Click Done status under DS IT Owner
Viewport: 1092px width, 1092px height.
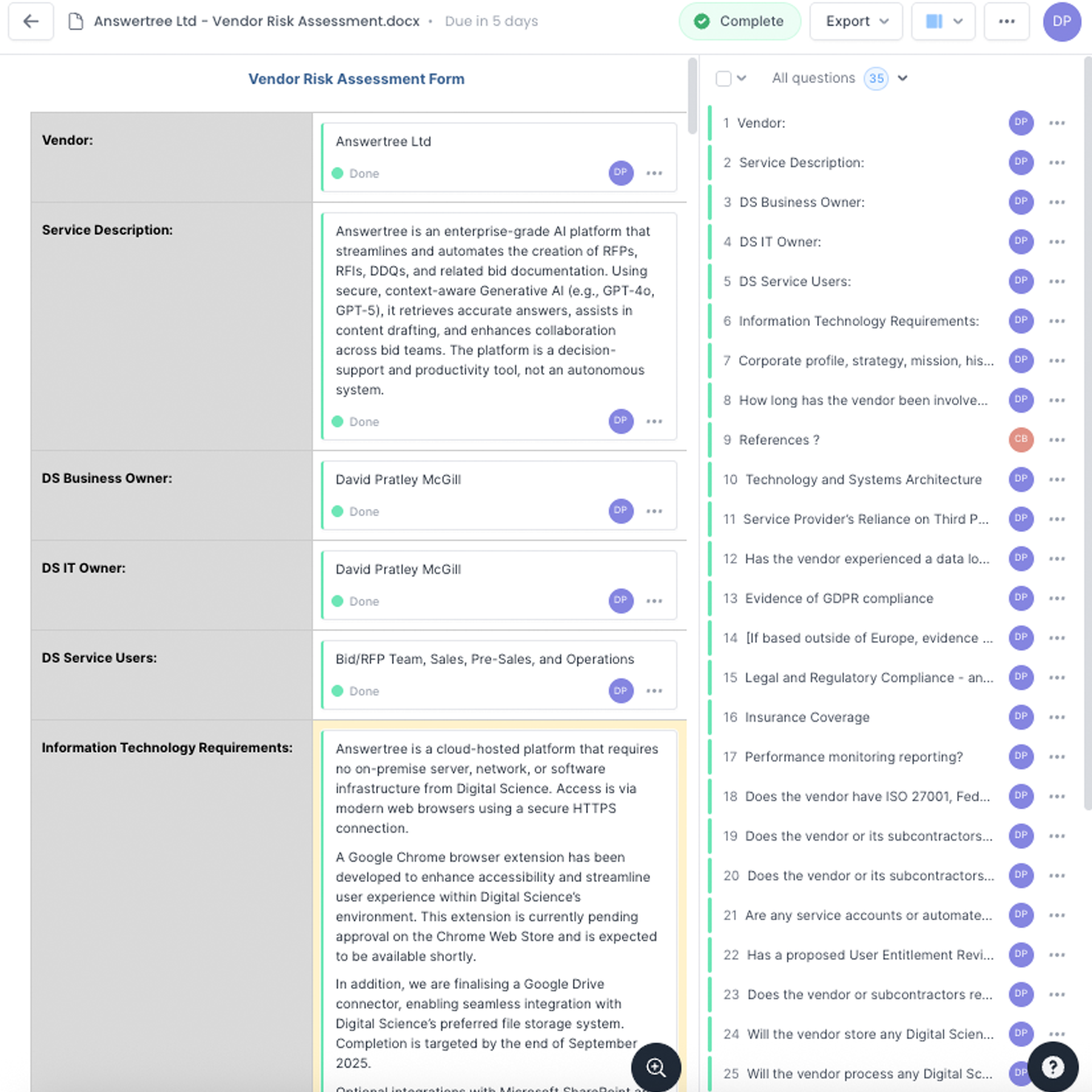[x=356, y=601]
